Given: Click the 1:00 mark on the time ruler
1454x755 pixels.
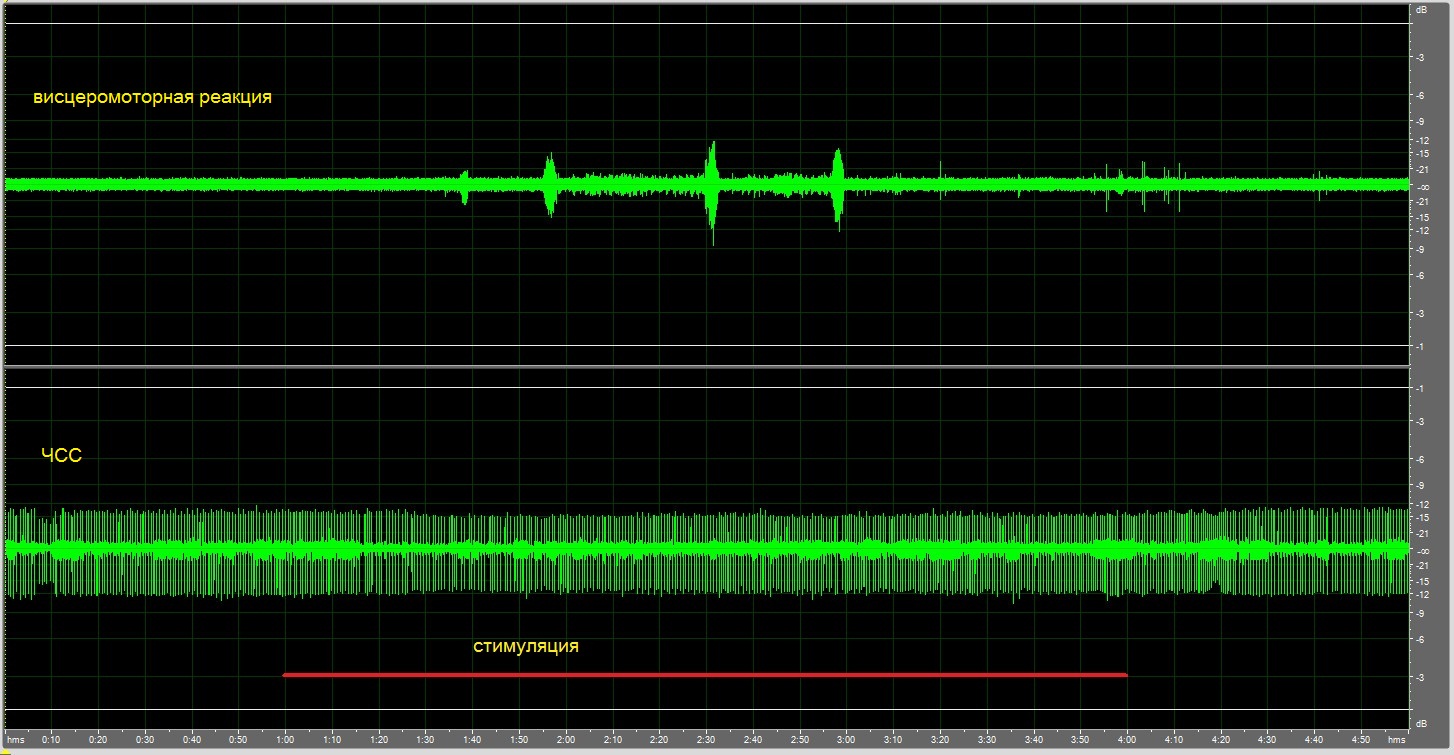Looking at the screenshot, I should (285, 740).
